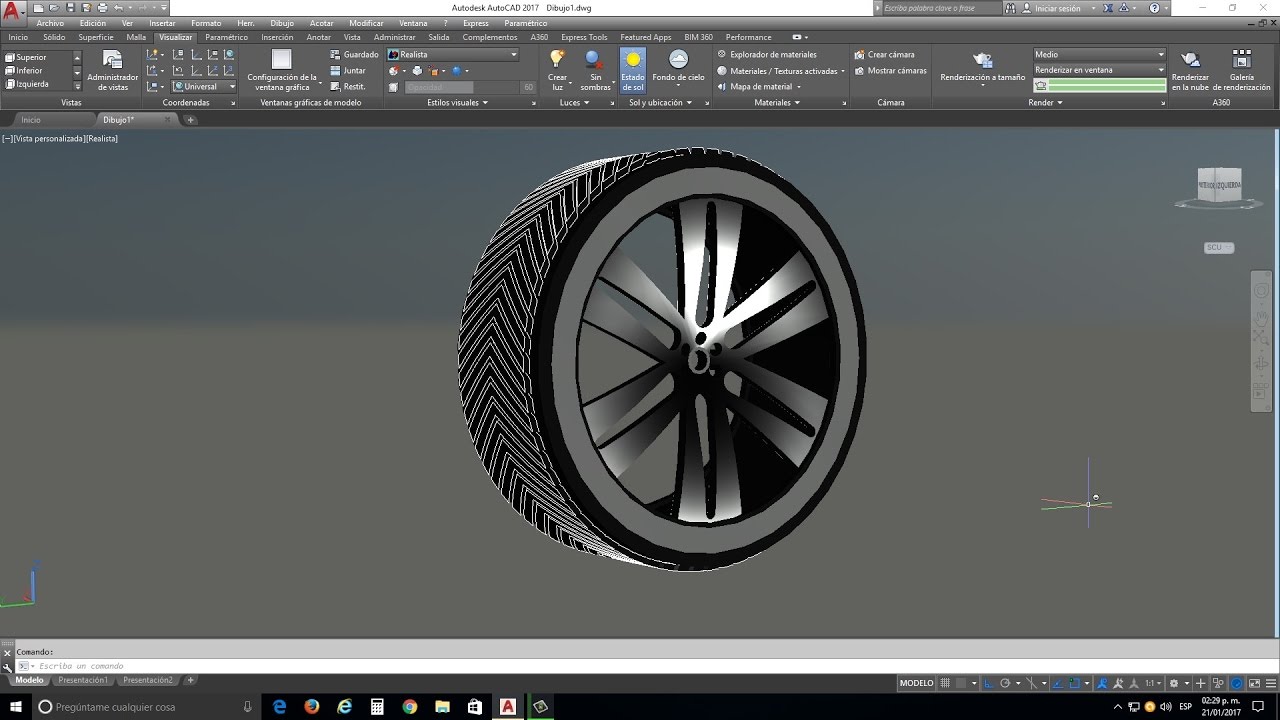Screen dimensions: 1280x720
Task: Open Configuración de la ventana gráfica
Action: click(x=282, y=70)
